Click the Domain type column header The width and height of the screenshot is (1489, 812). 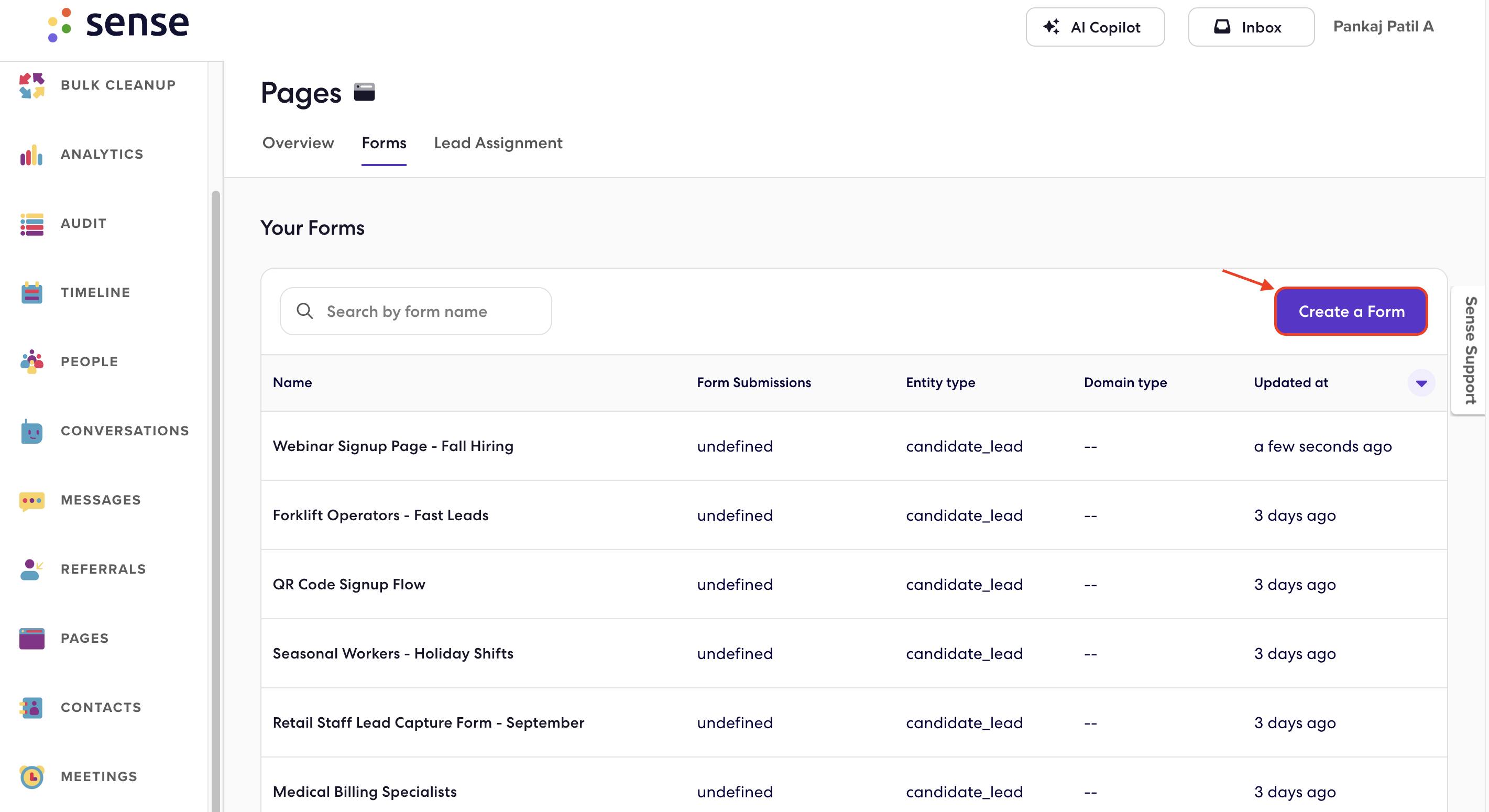point(1125,382)
